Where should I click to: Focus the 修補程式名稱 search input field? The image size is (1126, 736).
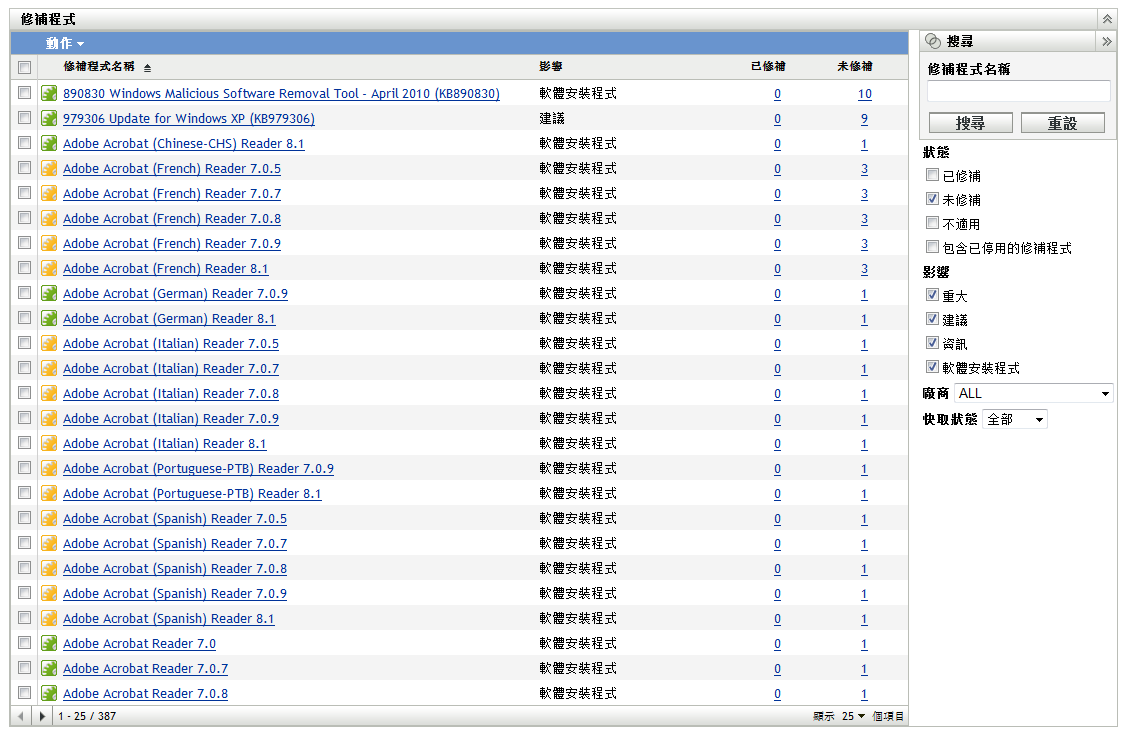point(1018,91)
